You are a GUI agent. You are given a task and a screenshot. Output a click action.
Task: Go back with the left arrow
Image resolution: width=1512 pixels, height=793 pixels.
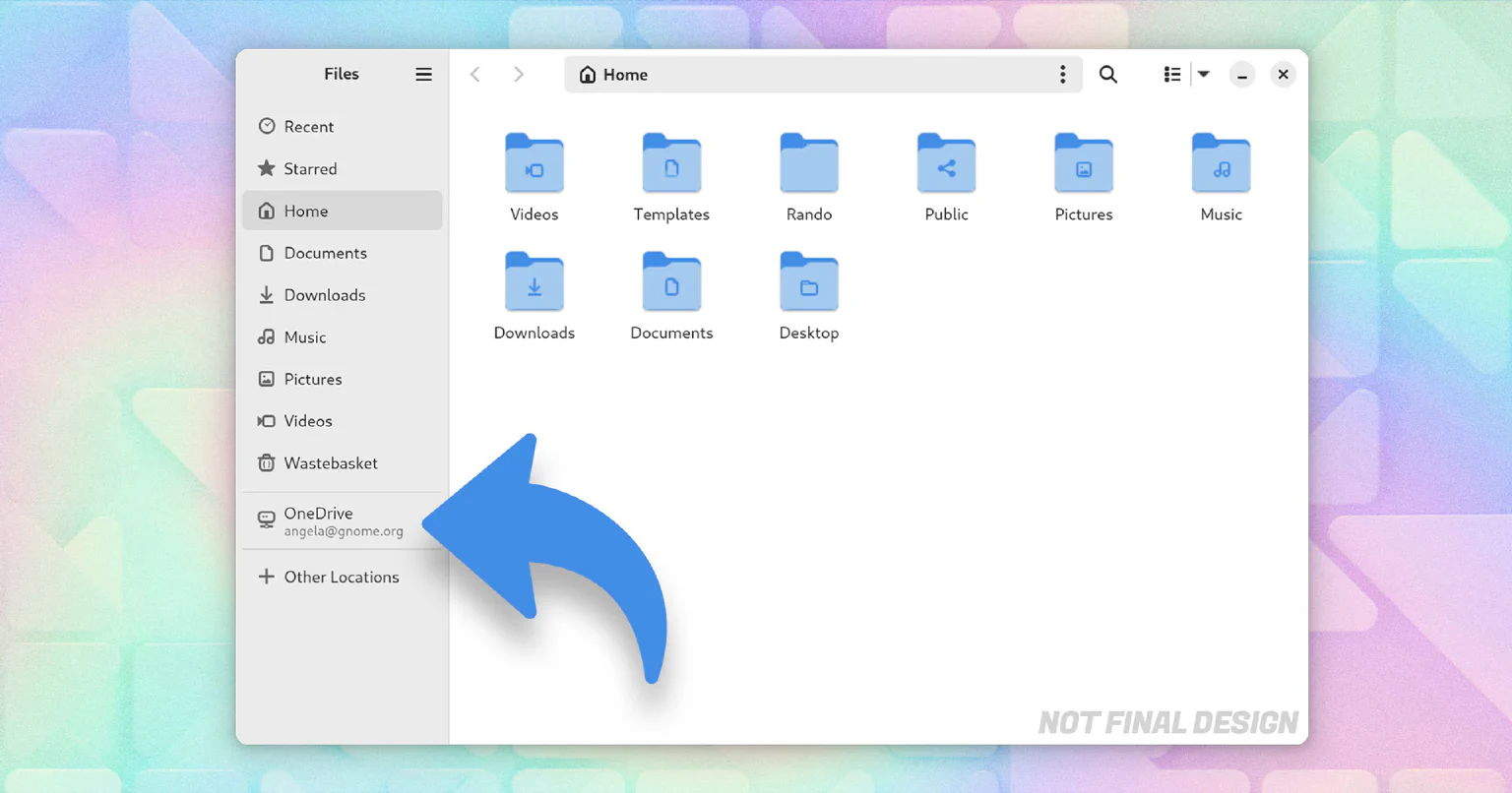(475, 75)
